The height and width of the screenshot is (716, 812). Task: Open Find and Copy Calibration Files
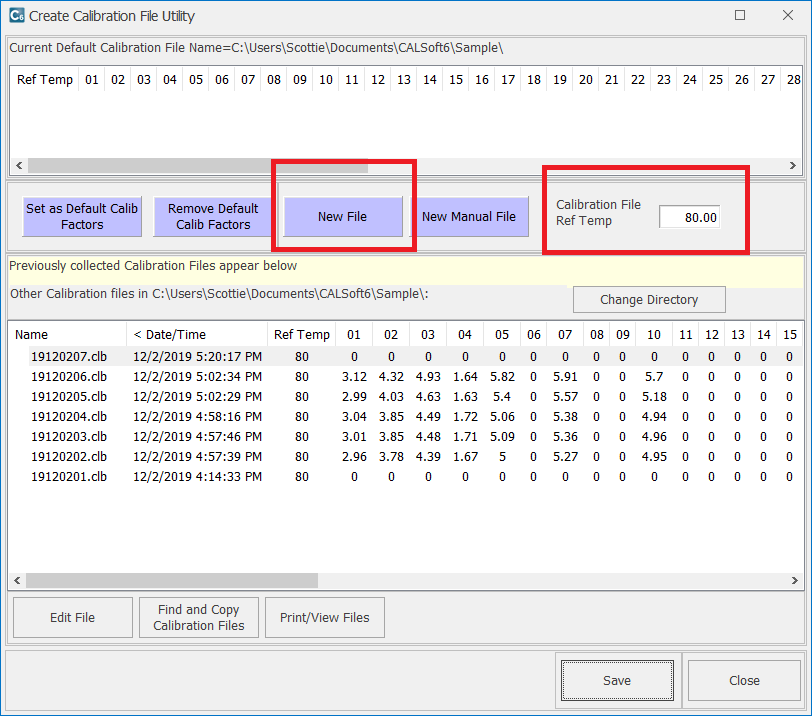pyautogui.click(x=198, y=618)
